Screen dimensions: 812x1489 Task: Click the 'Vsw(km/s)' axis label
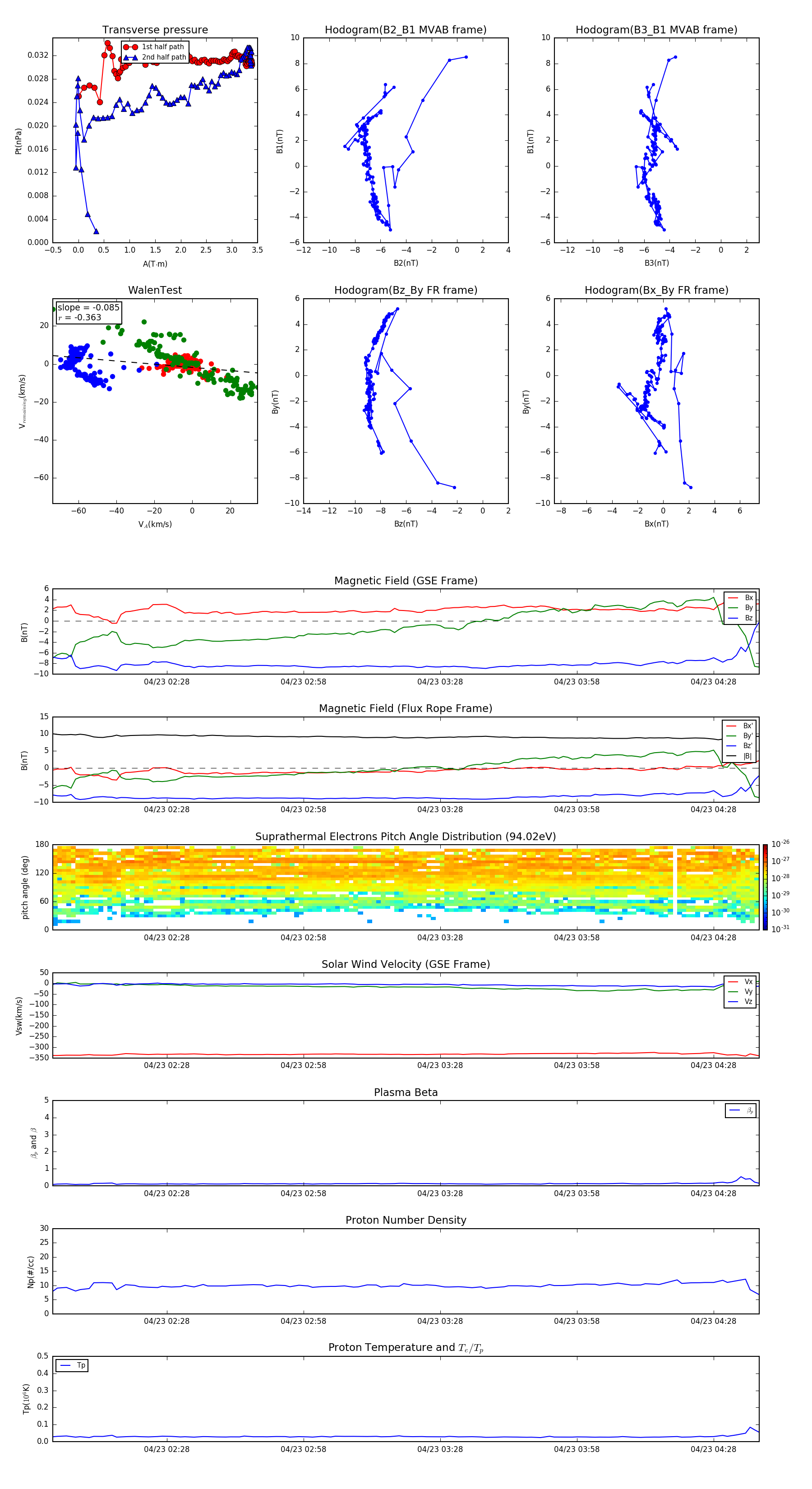19,1016
